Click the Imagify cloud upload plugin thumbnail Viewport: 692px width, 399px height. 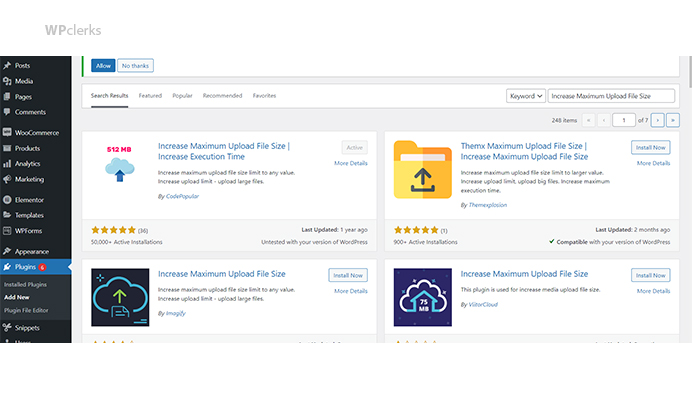(120, 297)
